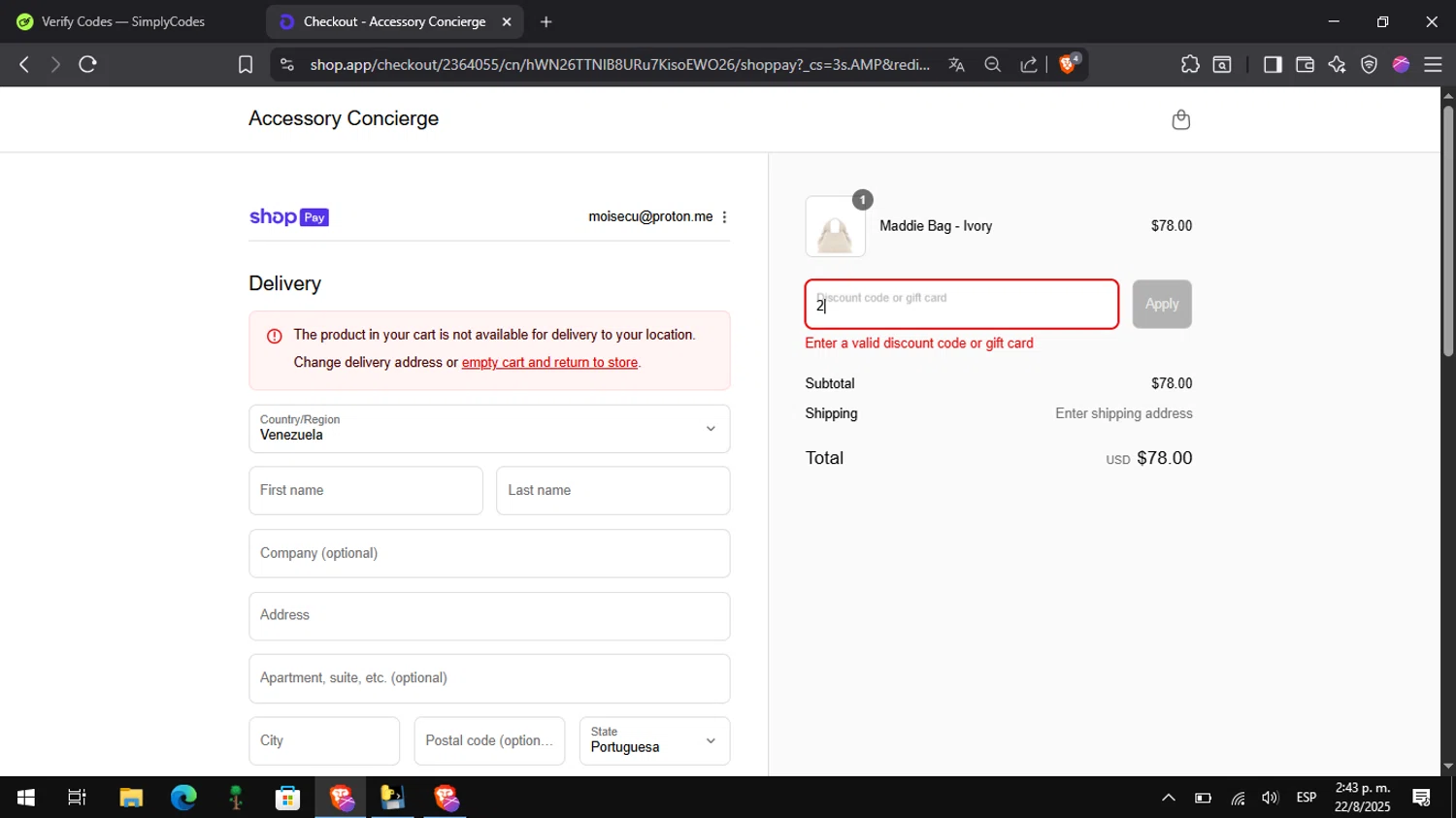Click the browser forward arrow

click(x=55, y=64)
